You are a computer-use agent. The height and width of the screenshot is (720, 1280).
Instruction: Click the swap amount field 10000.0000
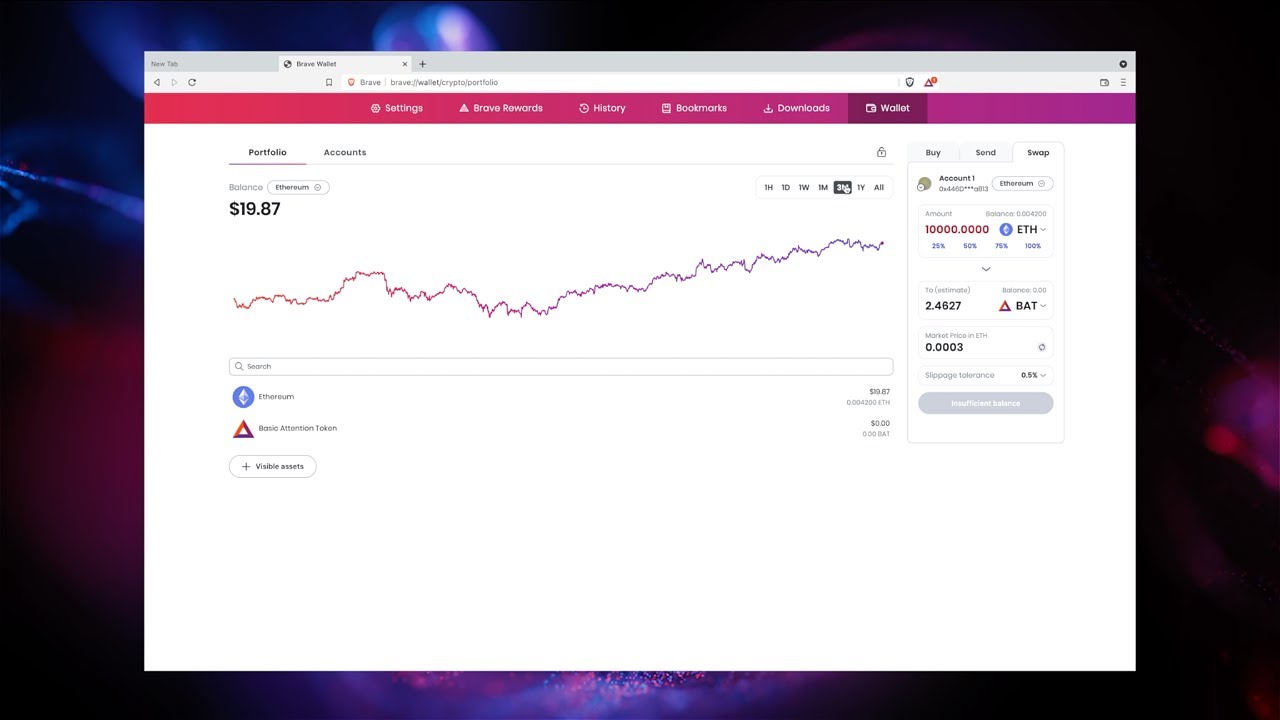(957, 230)
